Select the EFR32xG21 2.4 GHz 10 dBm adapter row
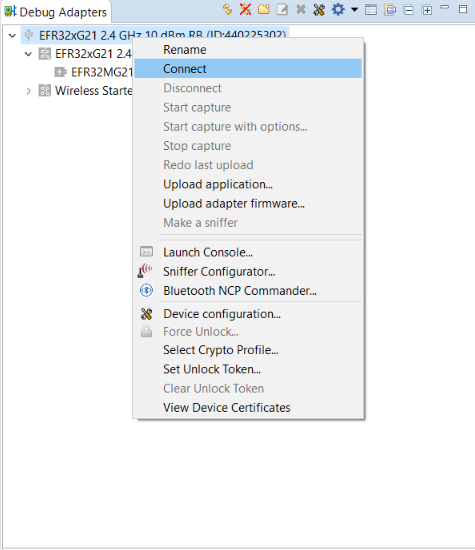 point(155,35)
